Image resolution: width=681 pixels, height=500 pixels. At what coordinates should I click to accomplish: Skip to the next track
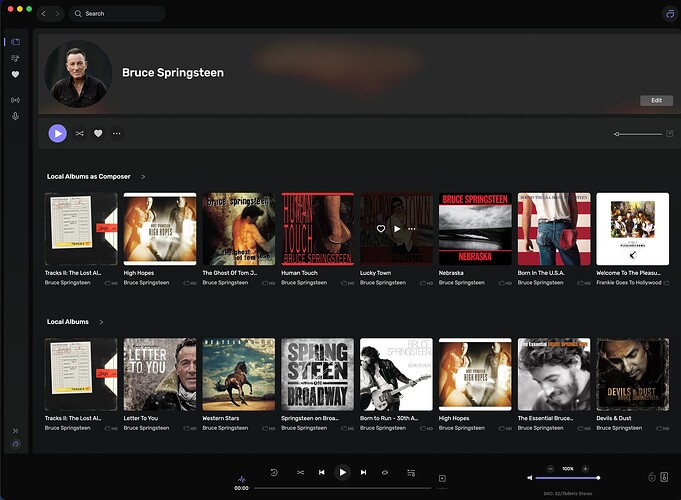(364, 472)
